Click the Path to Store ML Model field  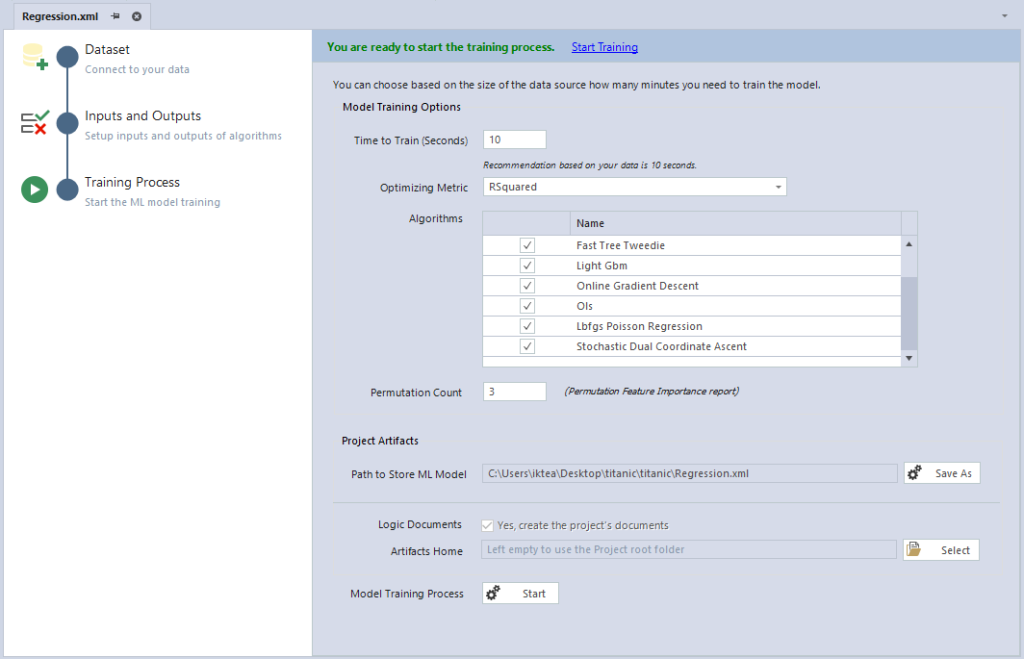[690, 474]
